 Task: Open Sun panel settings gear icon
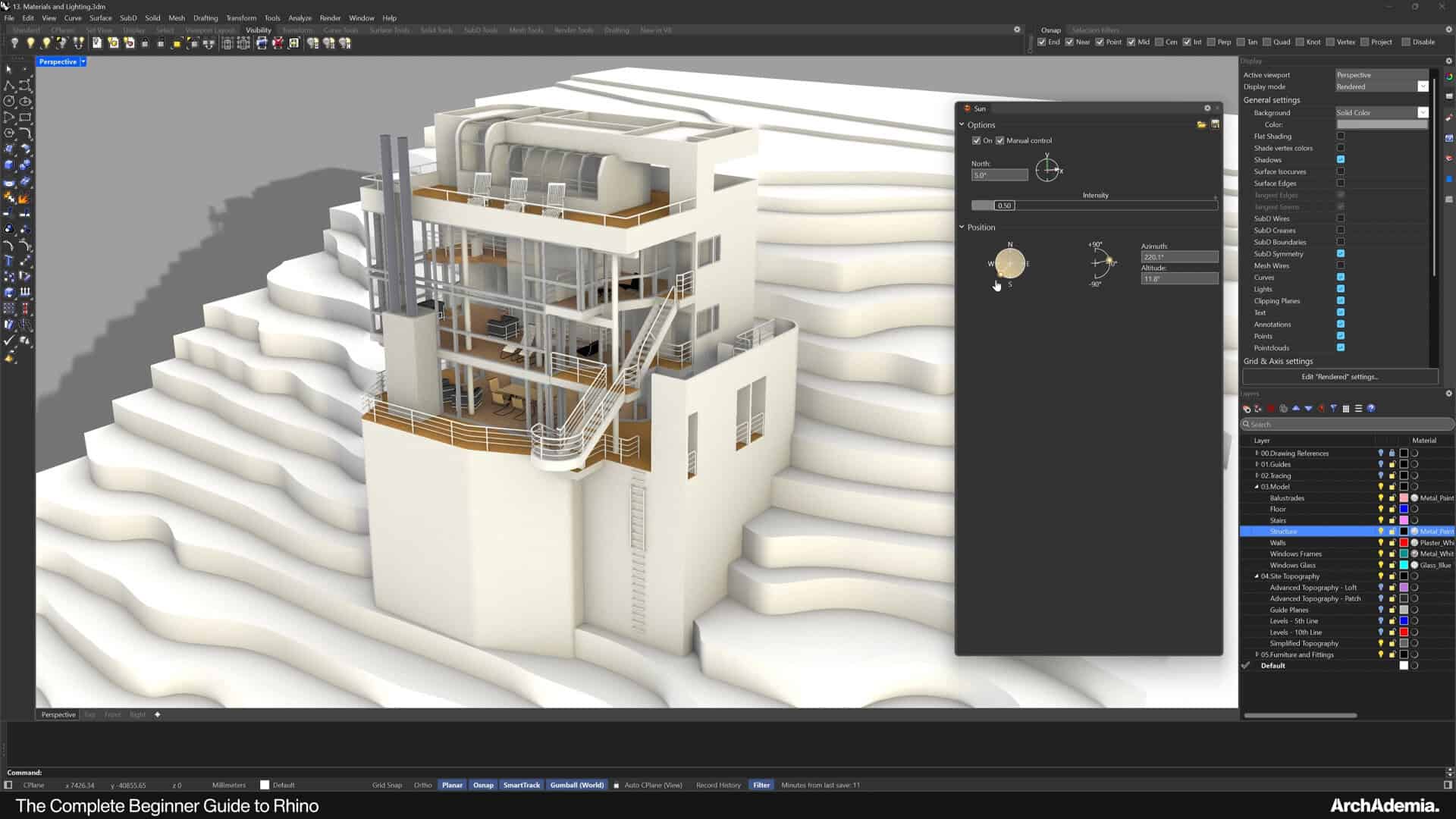1207,108
